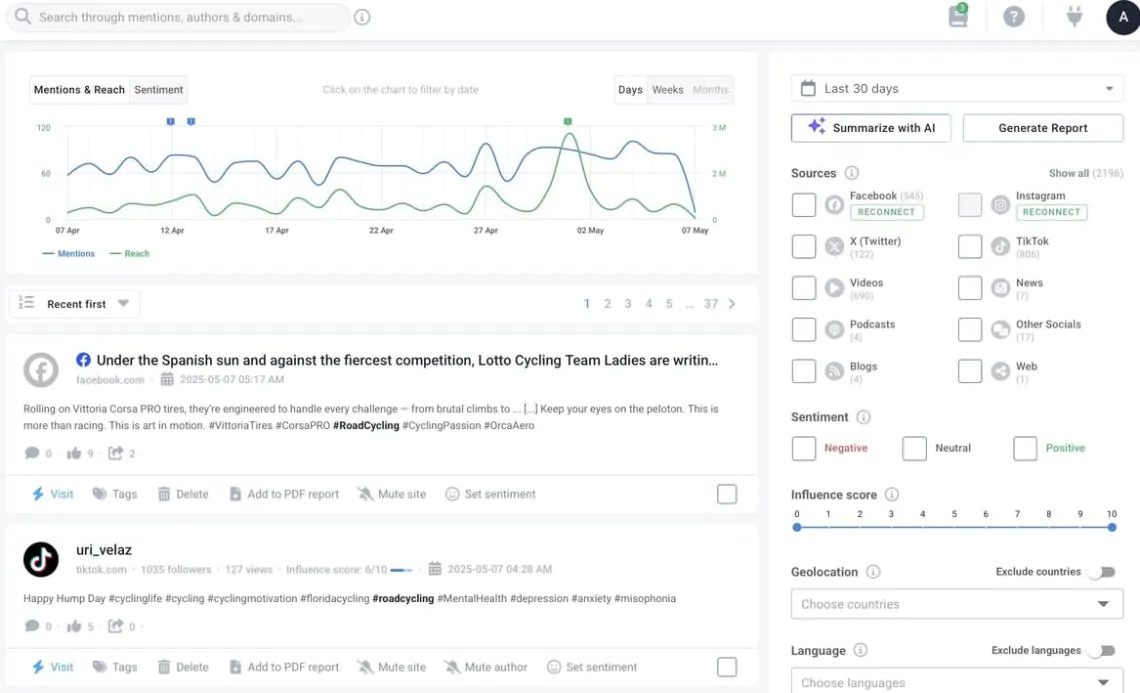Click Set sentiment on the Lotto Cycling mention
1140x693 pixels.
(x=490, y=494)
